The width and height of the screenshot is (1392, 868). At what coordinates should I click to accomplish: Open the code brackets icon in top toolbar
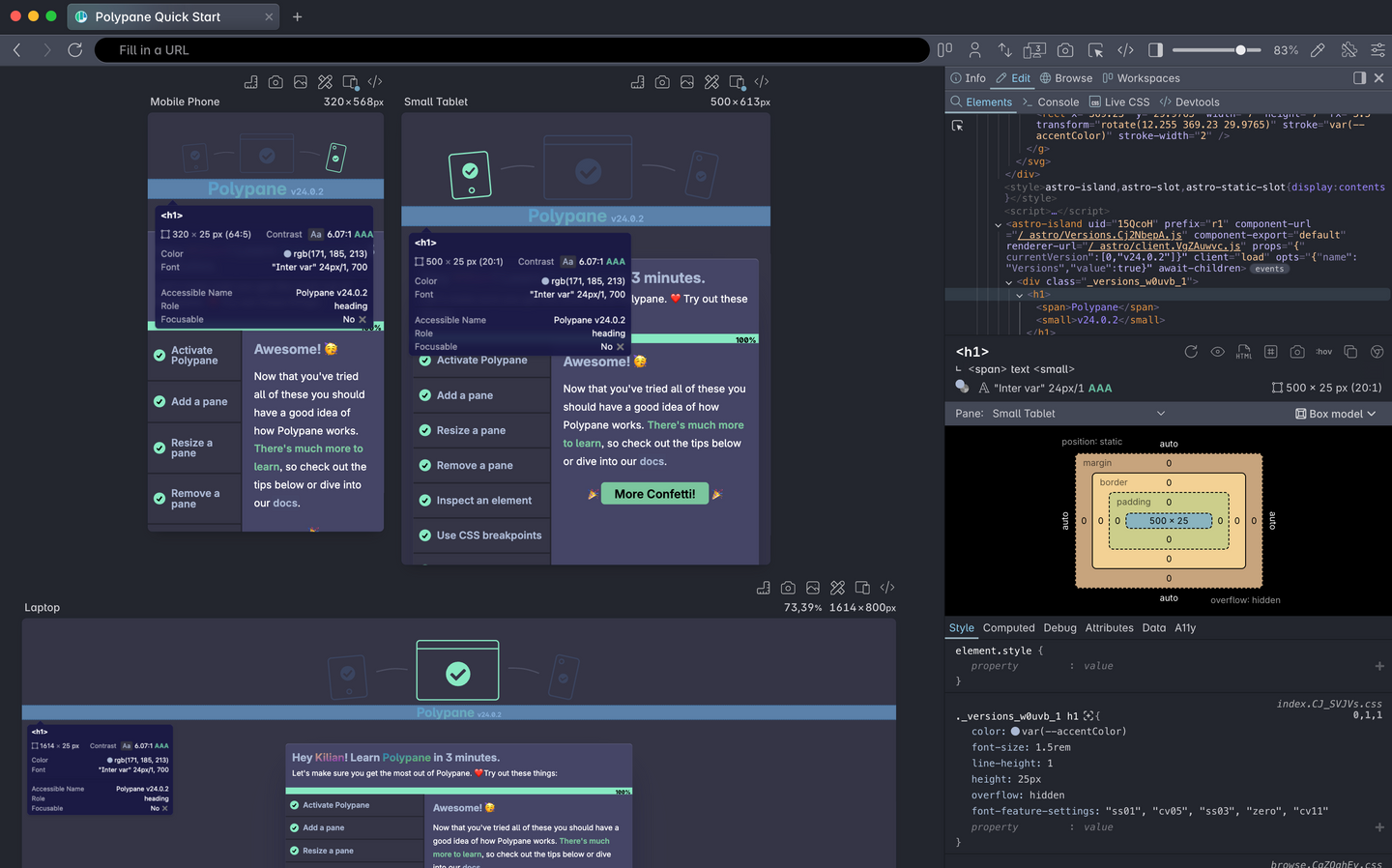click(x=1125, y=50)
